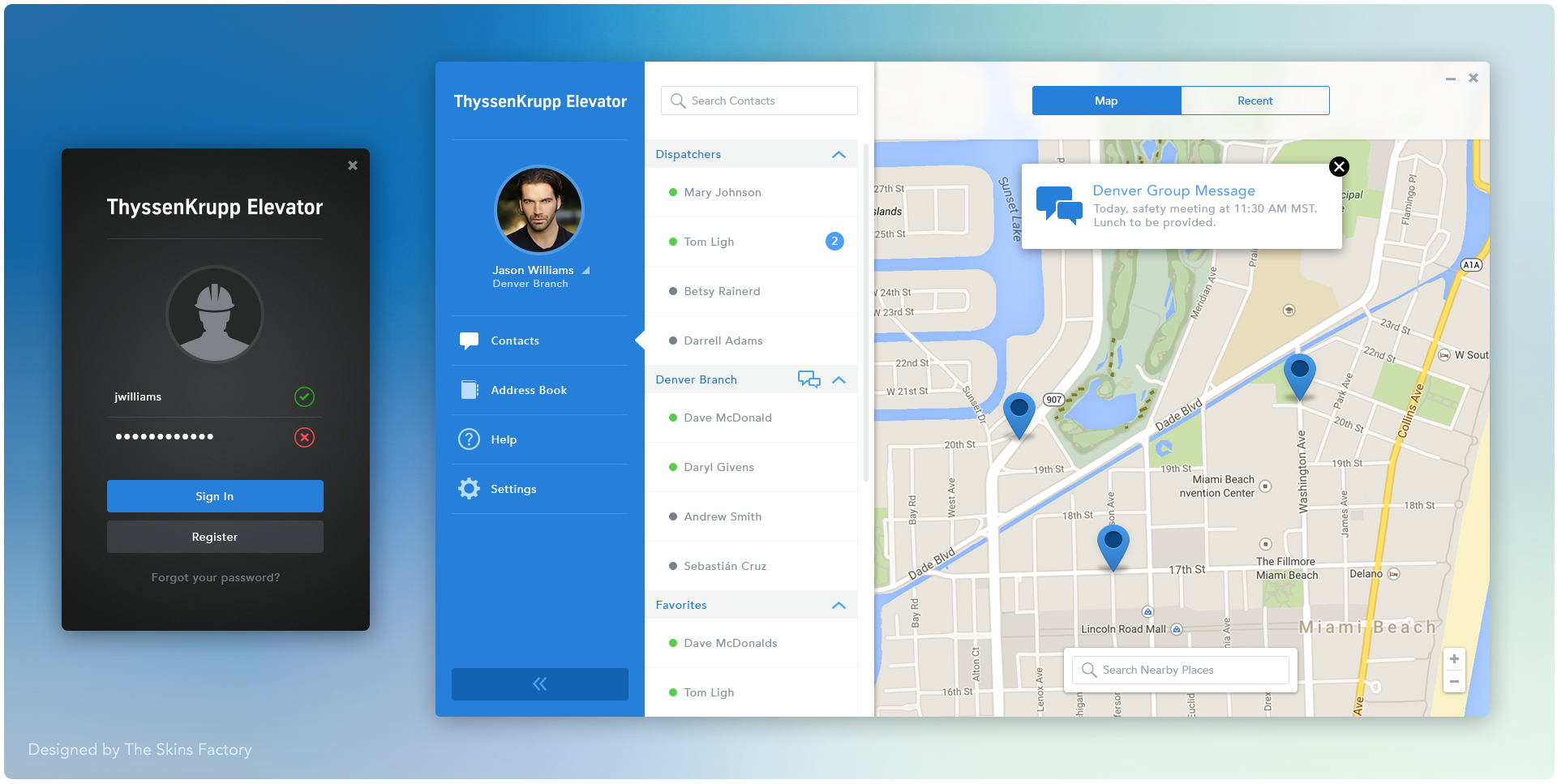This screenshot has height=784, width=1557.
Task: Click The Fillmore Miami Beach marker
Action: pos(1266,544)
